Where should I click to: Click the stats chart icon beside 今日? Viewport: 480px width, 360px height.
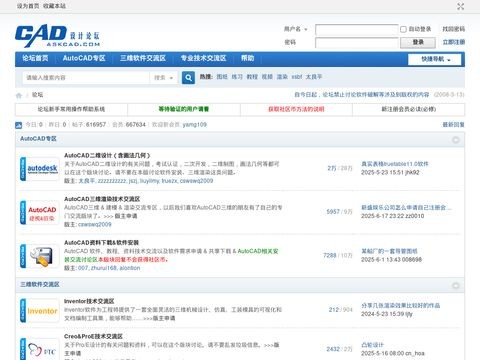18,125
